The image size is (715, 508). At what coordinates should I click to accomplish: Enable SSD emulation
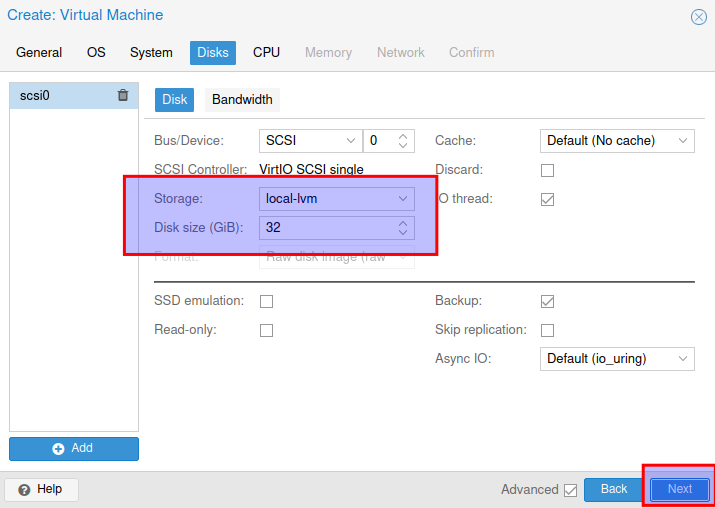click(x=266, y=301)
